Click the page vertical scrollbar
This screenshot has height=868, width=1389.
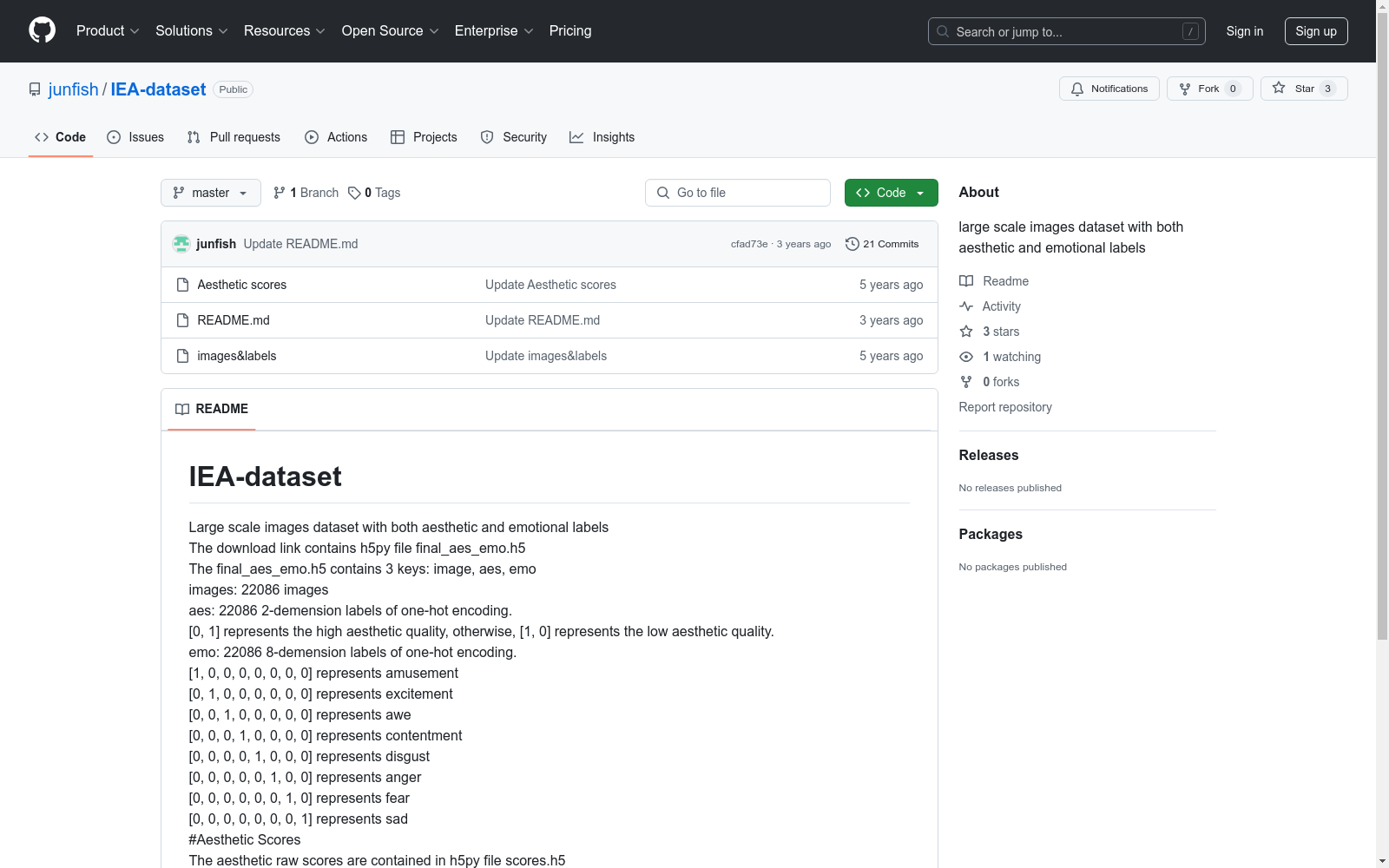[1383, 326]
